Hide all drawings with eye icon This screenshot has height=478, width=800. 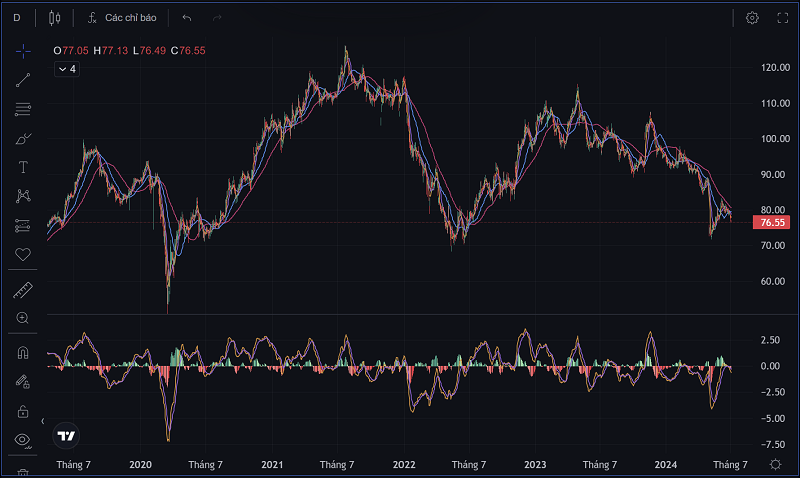pyautogui.click(x=22, y=439)
